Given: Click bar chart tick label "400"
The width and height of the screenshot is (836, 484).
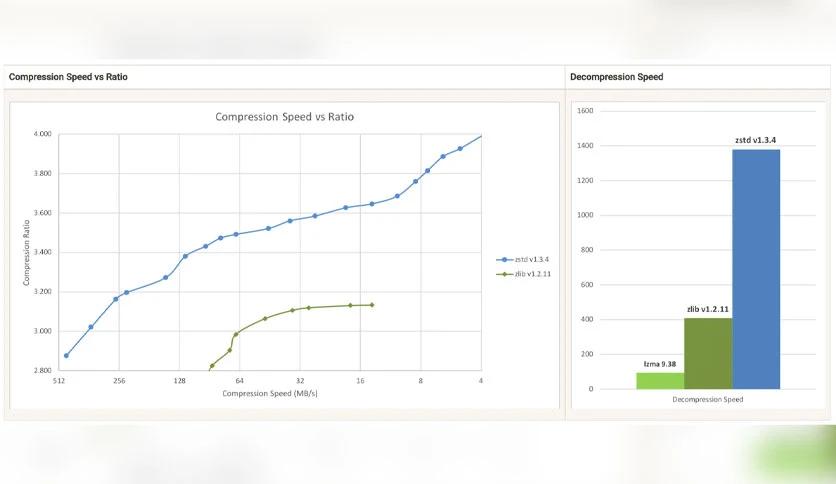Looking at the screenshot, I should click(586, 319).
